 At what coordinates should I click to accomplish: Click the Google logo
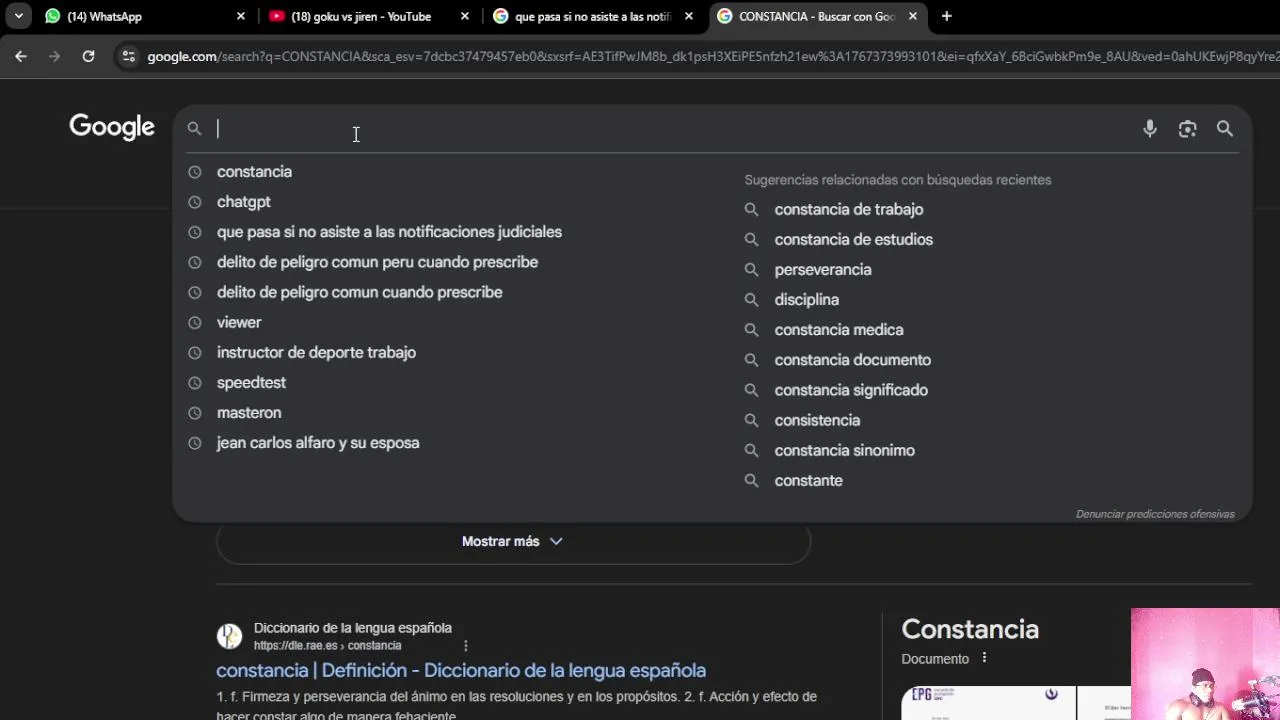[x=112, y=127]
